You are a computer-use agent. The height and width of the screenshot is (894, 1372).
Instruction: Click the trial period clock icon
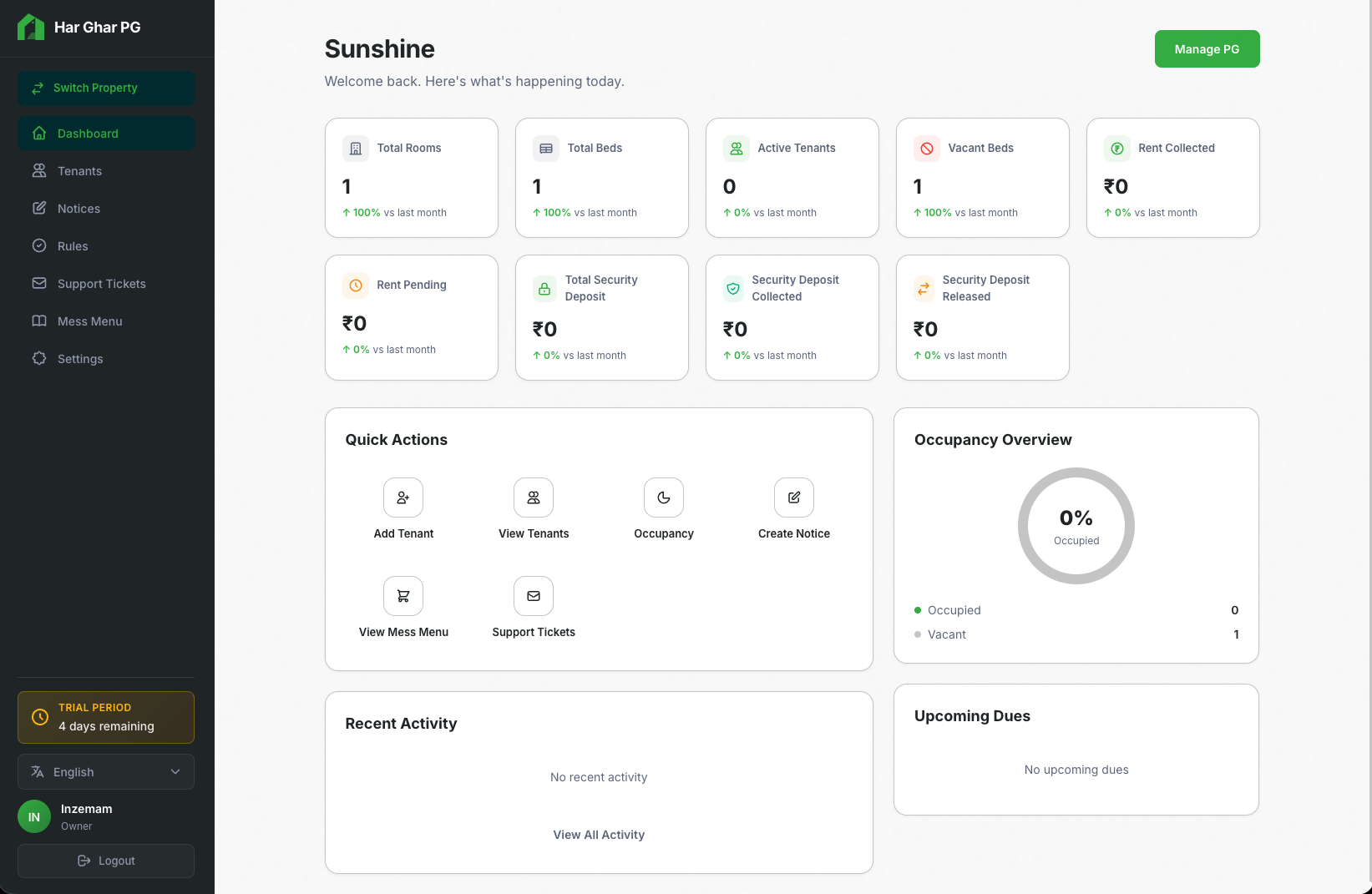[39, 717]
